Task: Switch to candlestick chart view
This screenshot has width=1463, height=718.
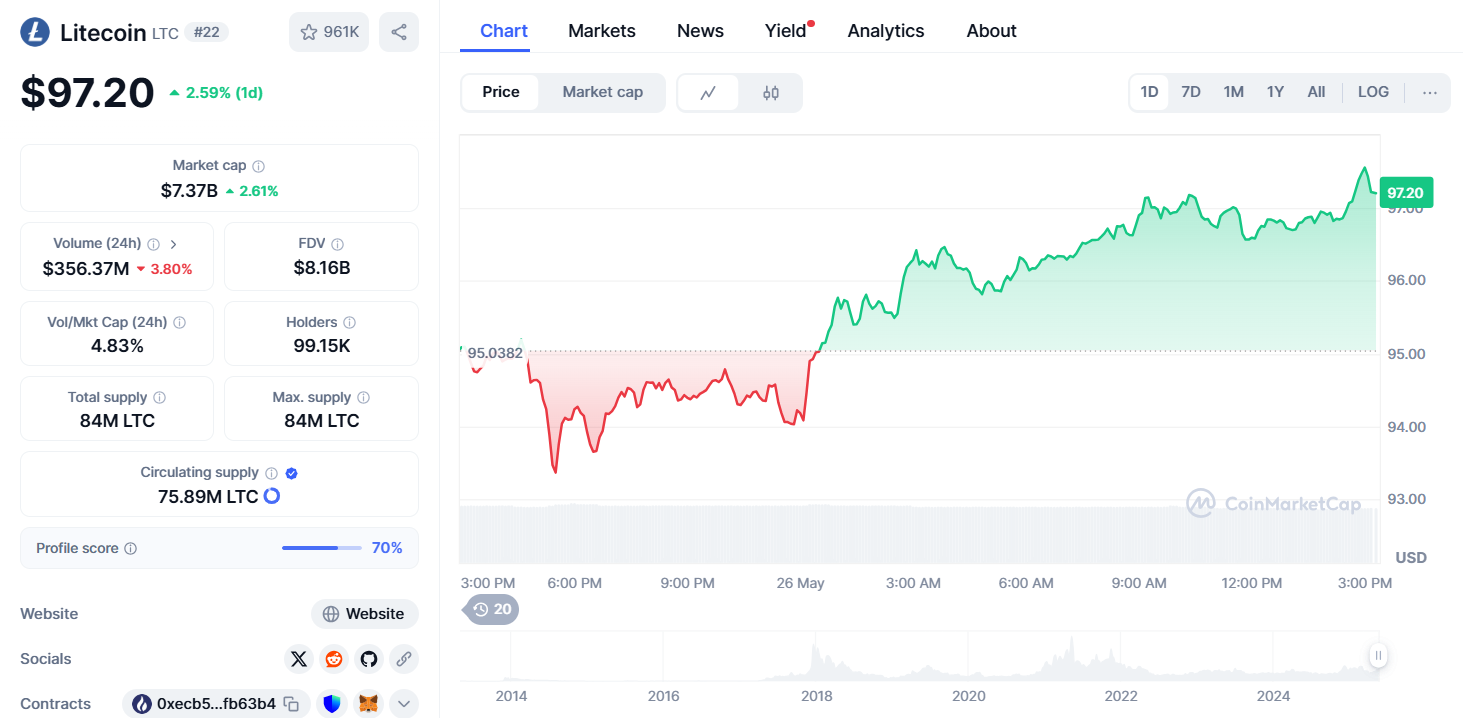Action: (x=770, y=93)
